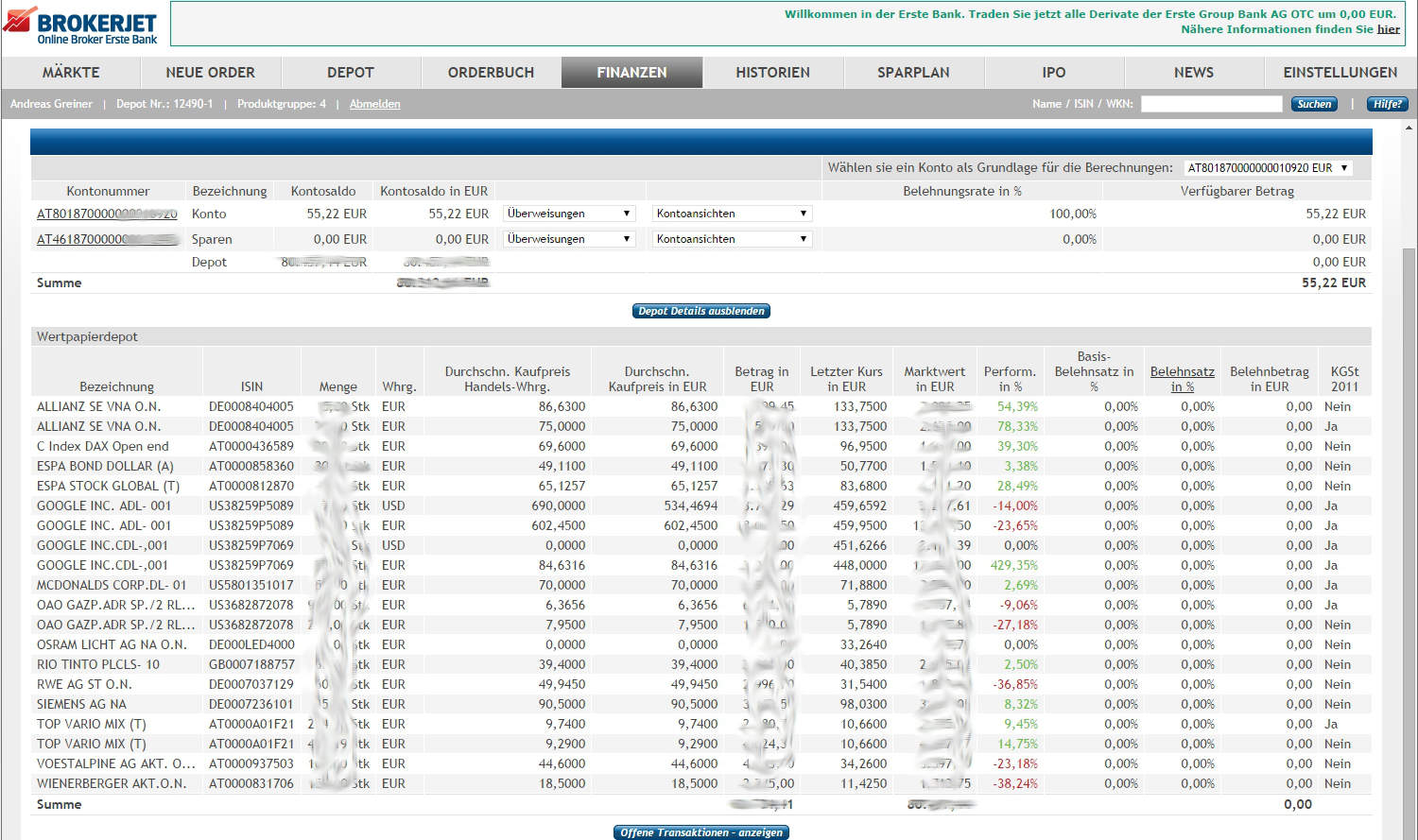Click 'RIO TINTO PLCLS- 10' row name
Screen dimensions: 1418x840
[x=98, y=664]
